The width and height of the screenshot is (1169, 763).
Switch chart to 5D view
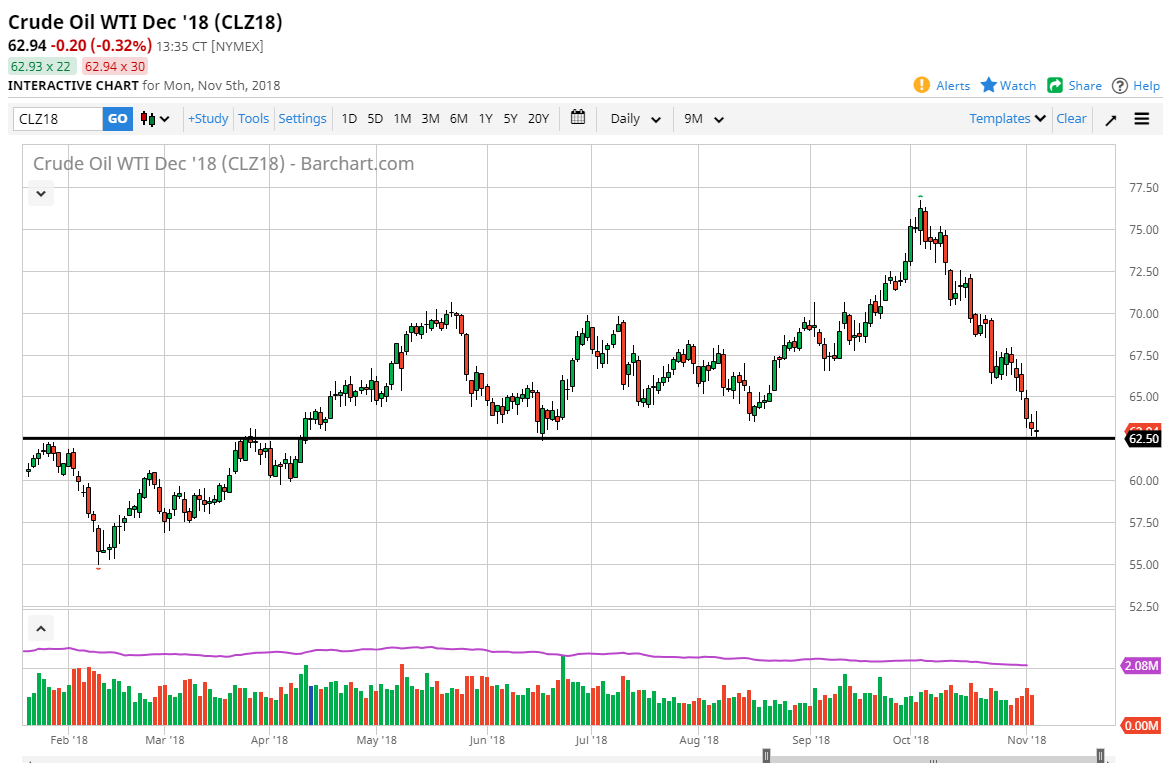click(x=375, y=118)
